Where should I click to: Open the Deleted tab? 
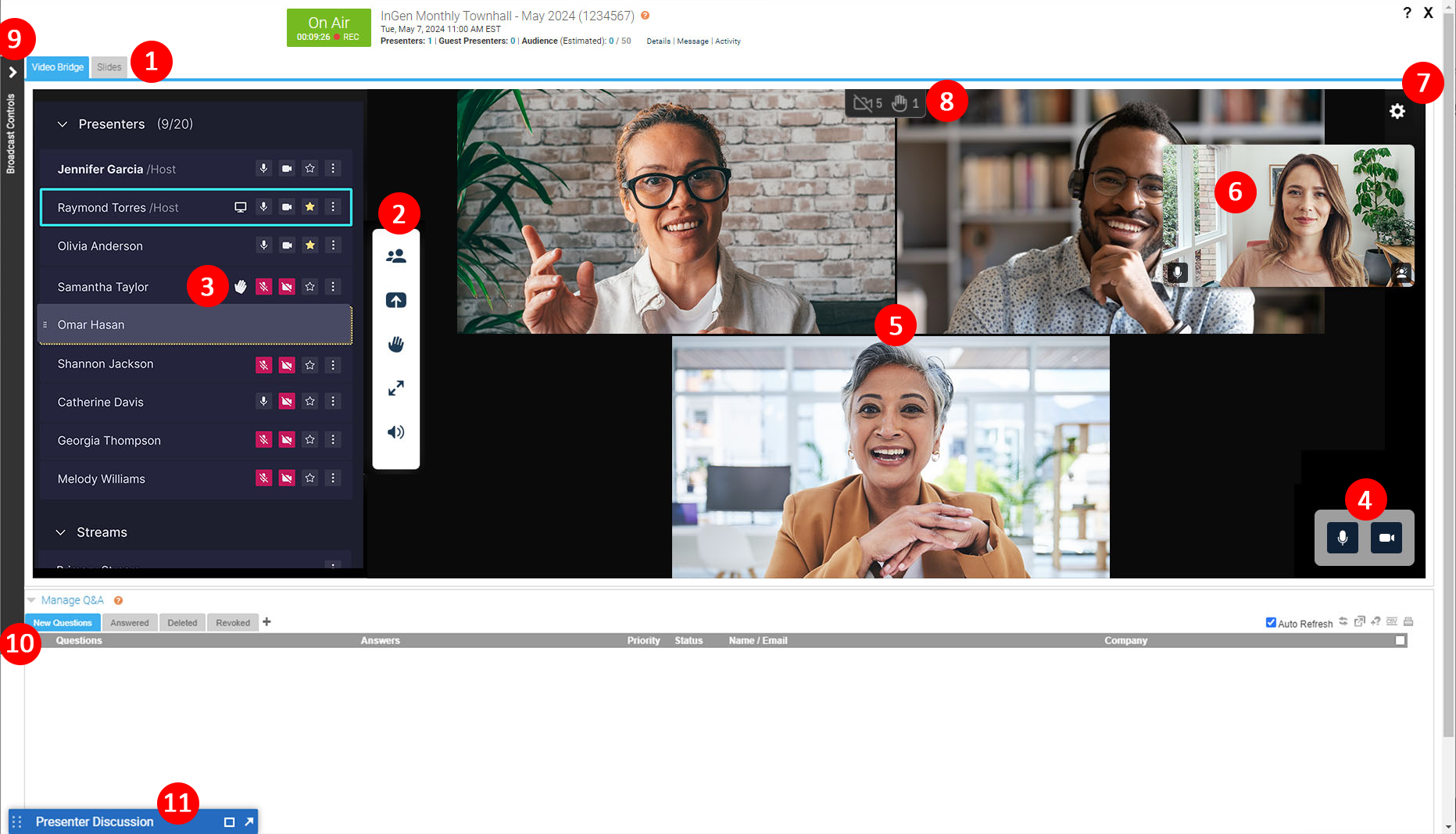(182, 623)
